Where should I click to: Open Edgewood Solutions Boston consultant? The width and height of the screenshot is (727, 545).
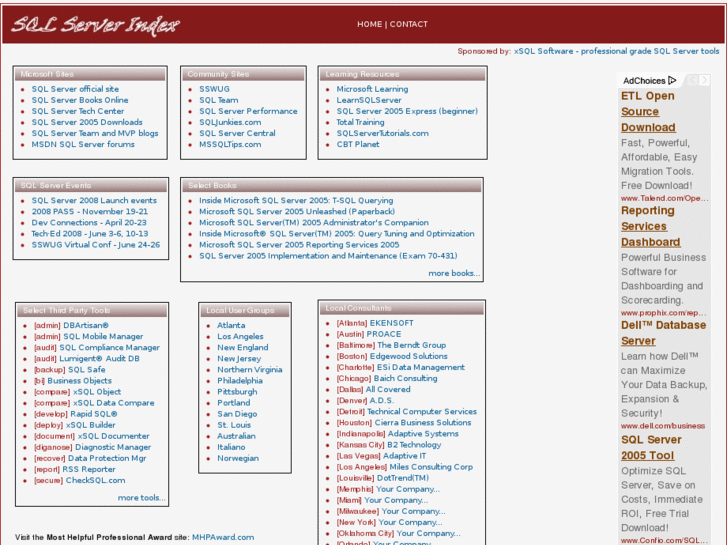[408, 356]
